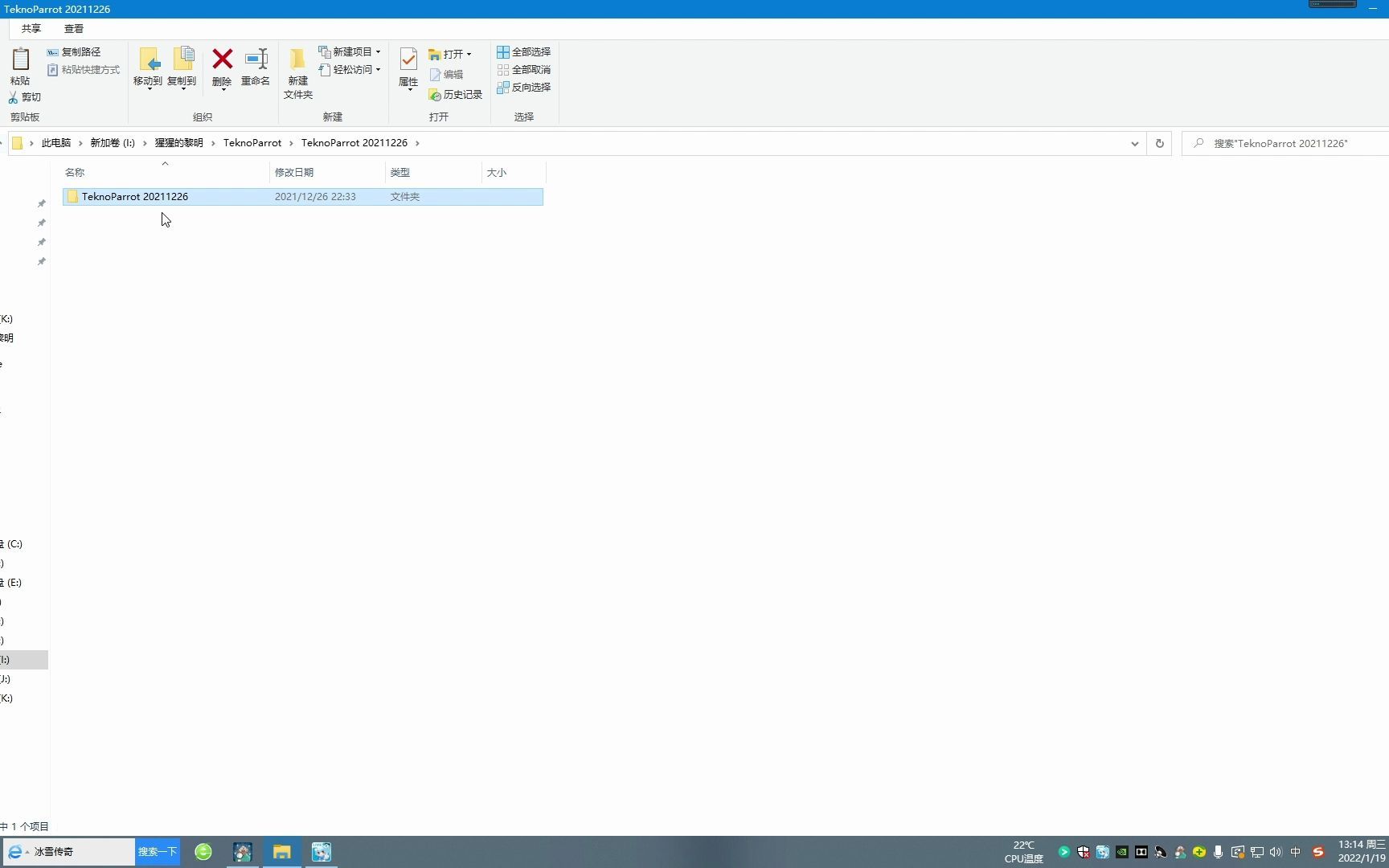Click the Dolby icon in system tray
Viewport: 1389px width, 868px height.
pyautogui.click(x=1141, y=852)
